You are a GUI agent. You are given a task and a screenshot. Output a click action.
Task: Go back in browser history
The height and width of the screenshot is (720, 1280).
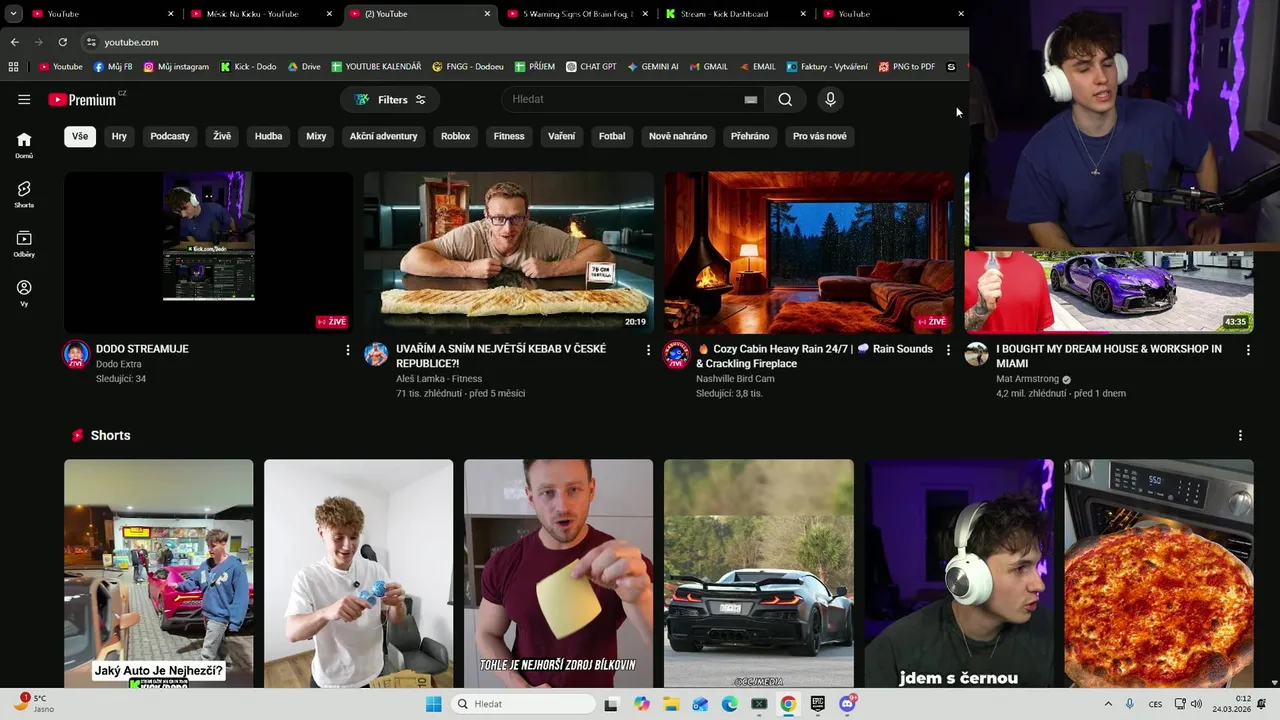tap(14, 42)
